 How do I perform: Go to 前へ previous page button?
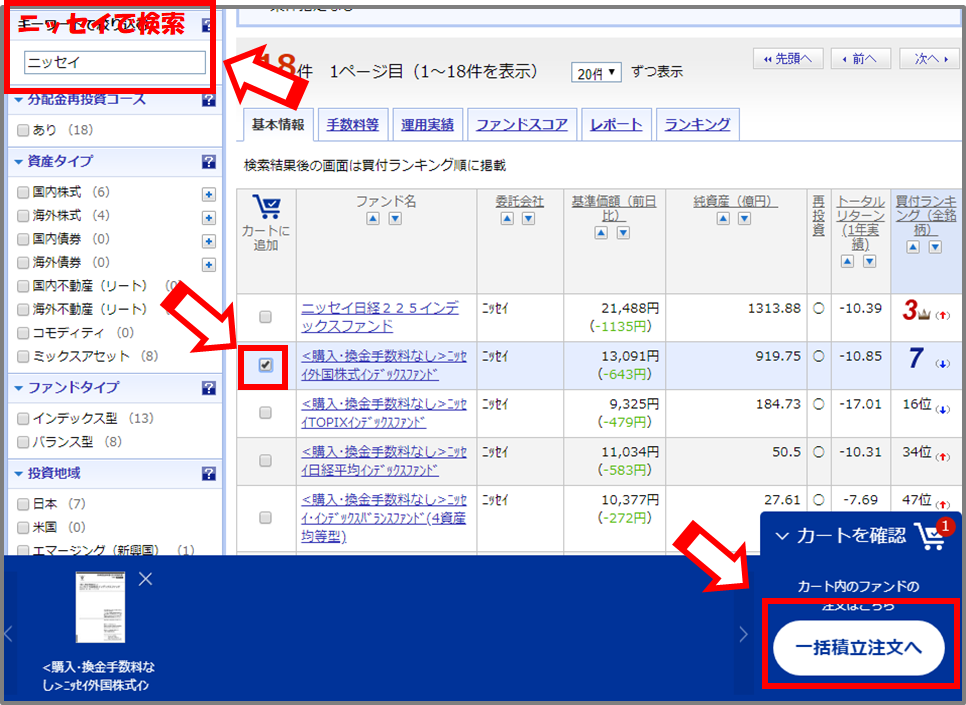click(859, 59)
